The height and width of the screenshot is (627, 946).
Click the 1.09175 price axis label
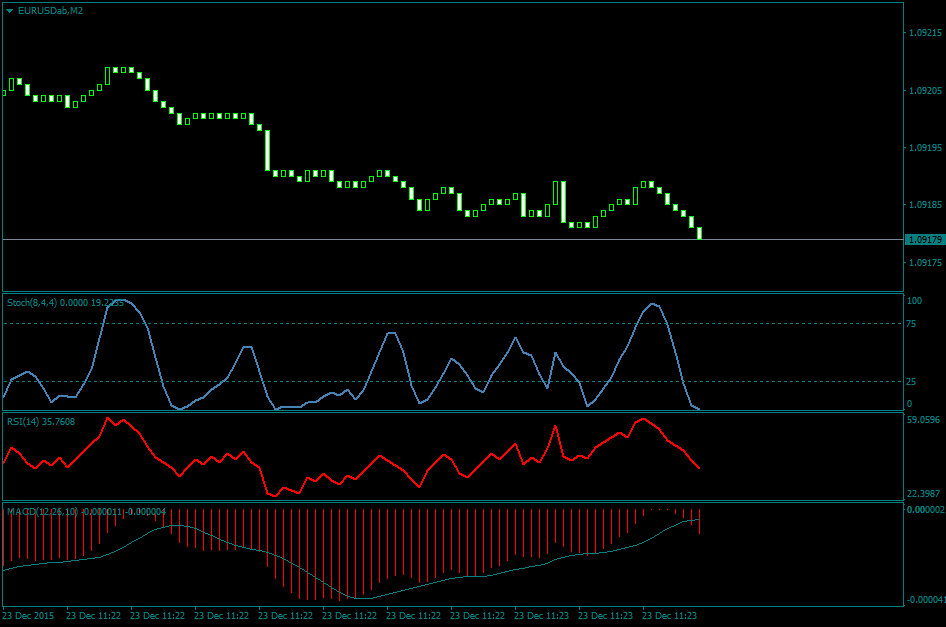(925, 263)
